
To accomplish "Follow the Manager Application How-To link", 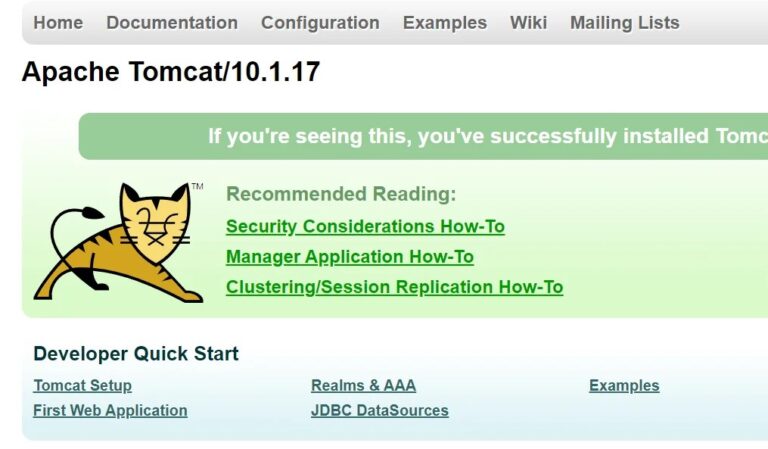I will click(x=350, y=257).
